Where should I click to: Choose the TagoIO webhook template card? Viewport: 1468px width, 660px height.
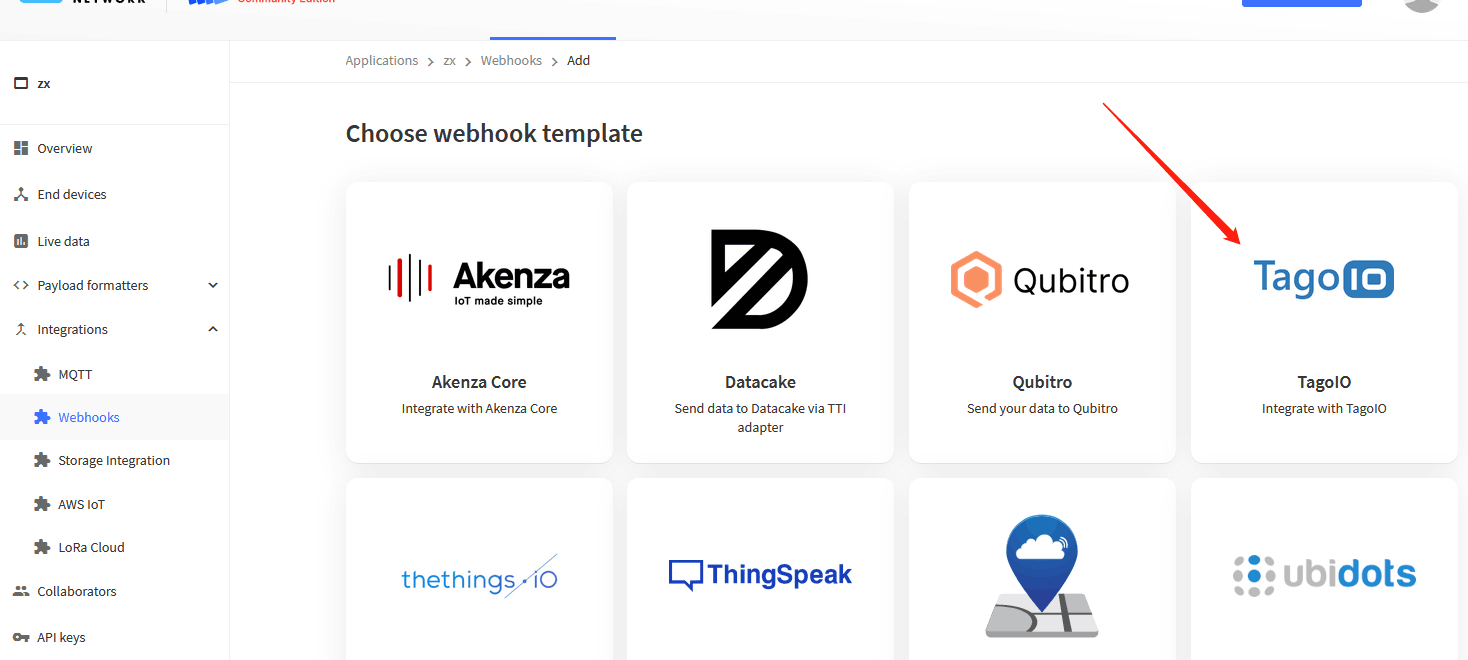click(1324, 322)
